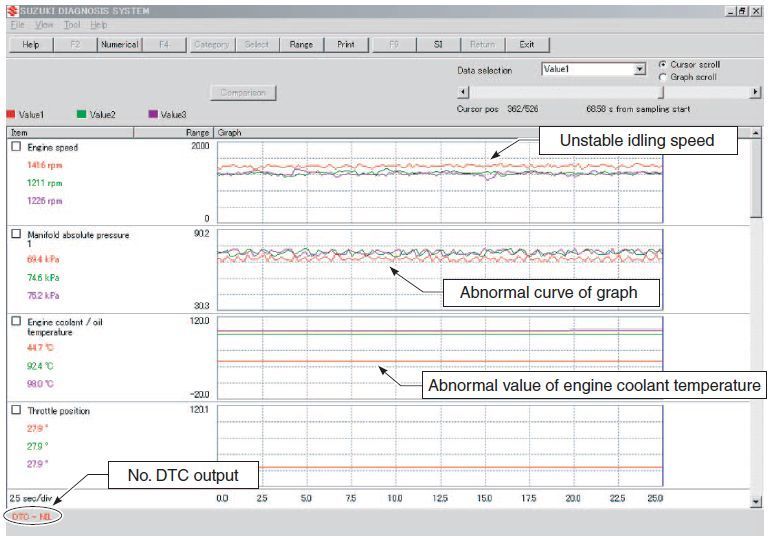Check the Manifold absolute pressure checkbox

16,234
